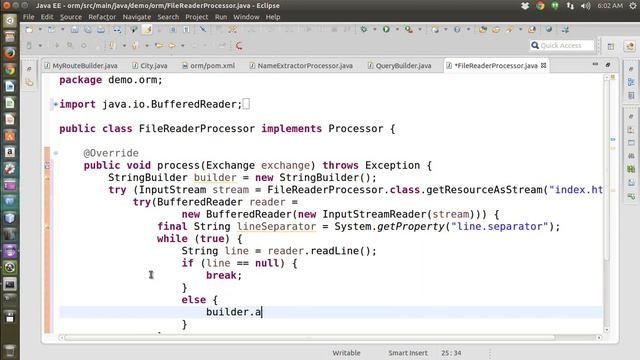This screenshot has height=360, width=640.
Task: Open the Trash launcher icon
Action: (x=10, y=351)
